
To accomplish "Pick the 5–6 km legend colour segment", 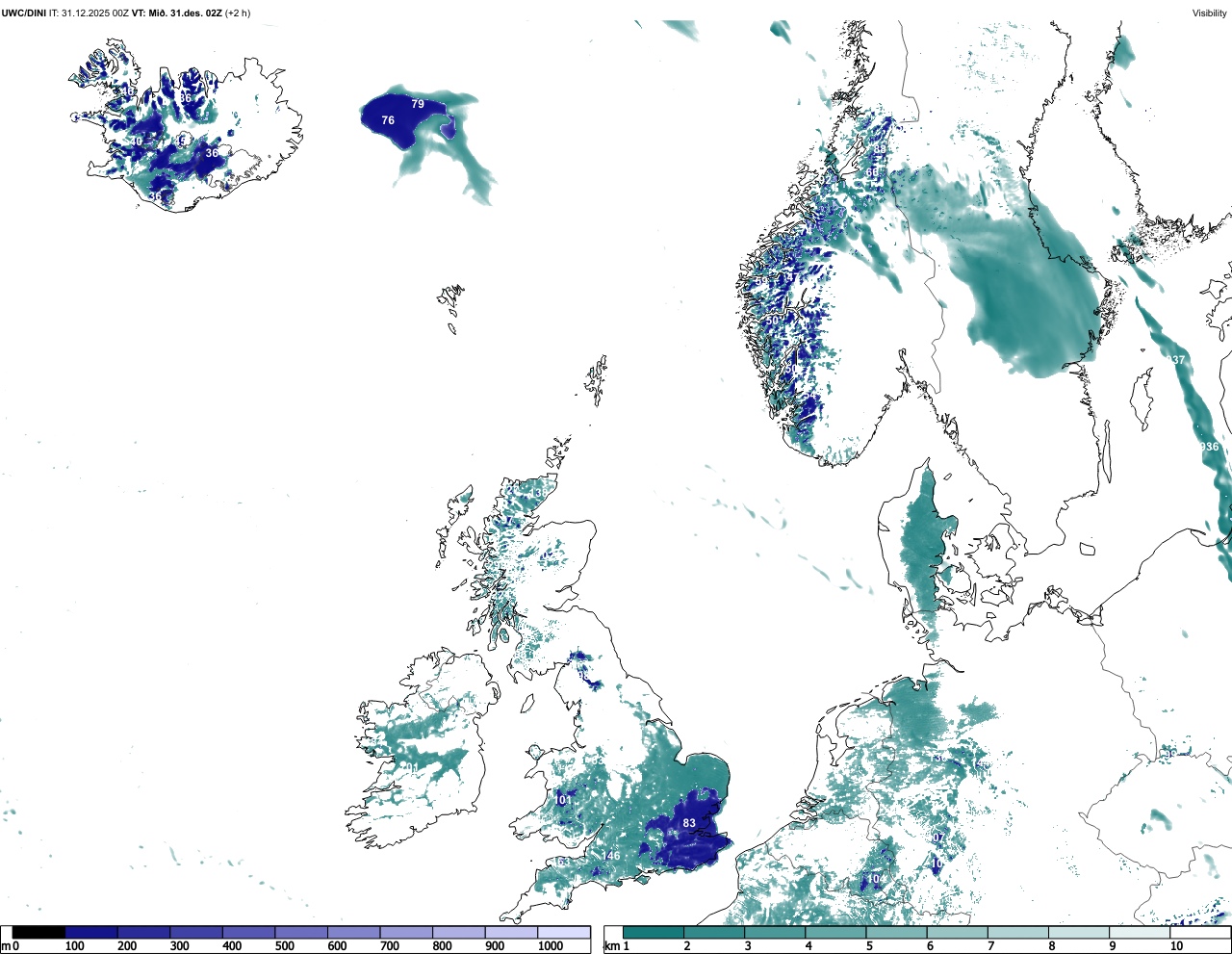I will coord(896,933).
